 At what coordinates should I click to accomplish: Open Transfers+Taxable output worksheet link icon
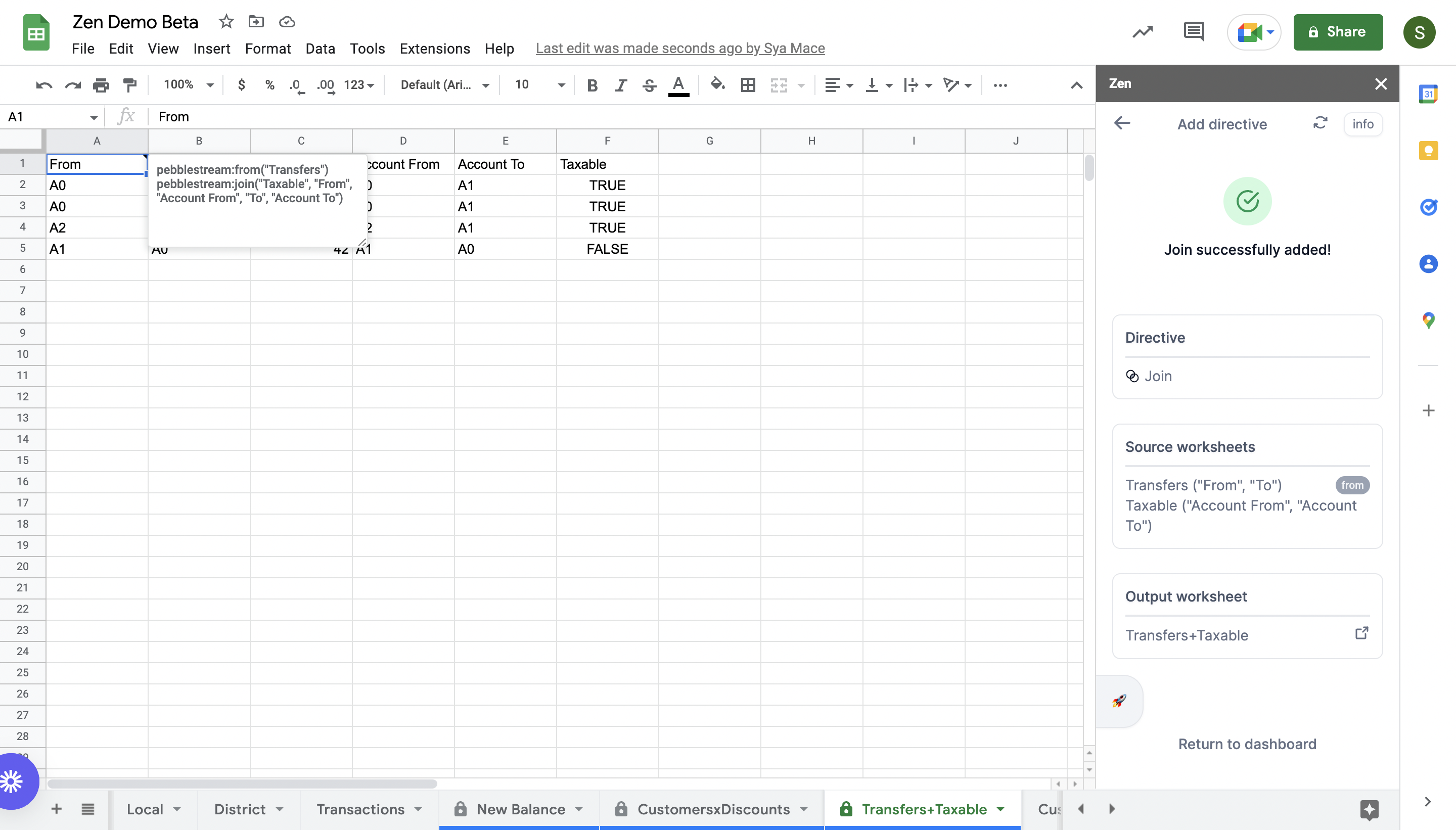coord(1361,633)
